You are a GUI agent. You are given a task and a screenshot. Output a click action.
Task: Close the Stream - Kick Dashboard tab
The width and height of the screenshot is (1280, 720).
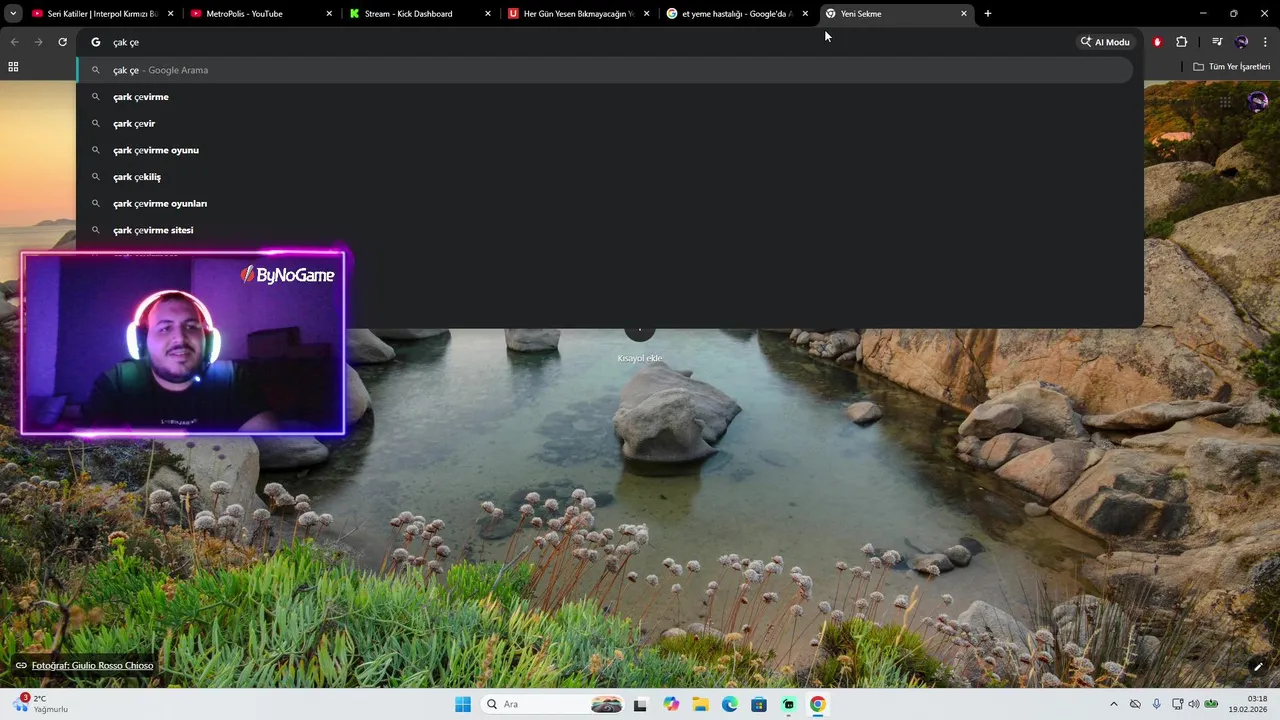click(x=488, y=14)
